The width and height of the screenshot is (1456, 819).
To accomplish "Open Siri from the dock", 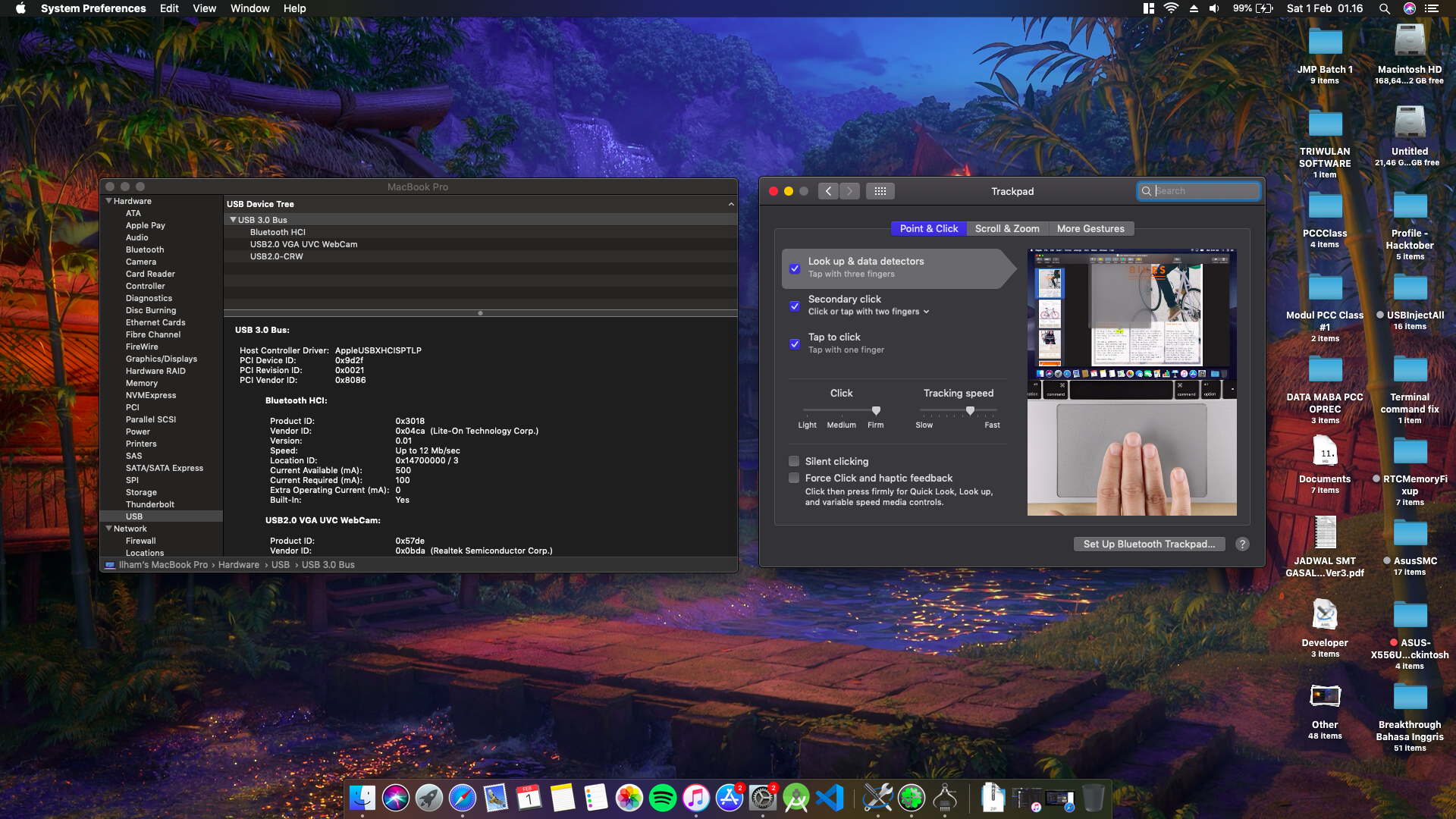I will (x=395, y=798).
